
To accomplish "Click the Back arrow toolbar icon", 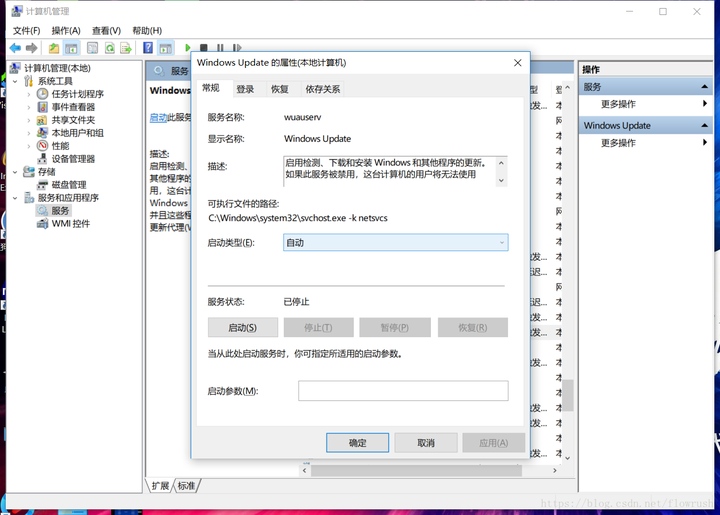I will tap(15, 48).
